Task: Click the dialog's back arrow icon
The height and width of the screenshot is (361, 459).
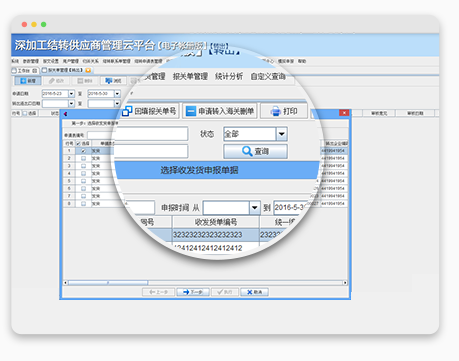Action: pyautogui.click(x=66, y=114)
